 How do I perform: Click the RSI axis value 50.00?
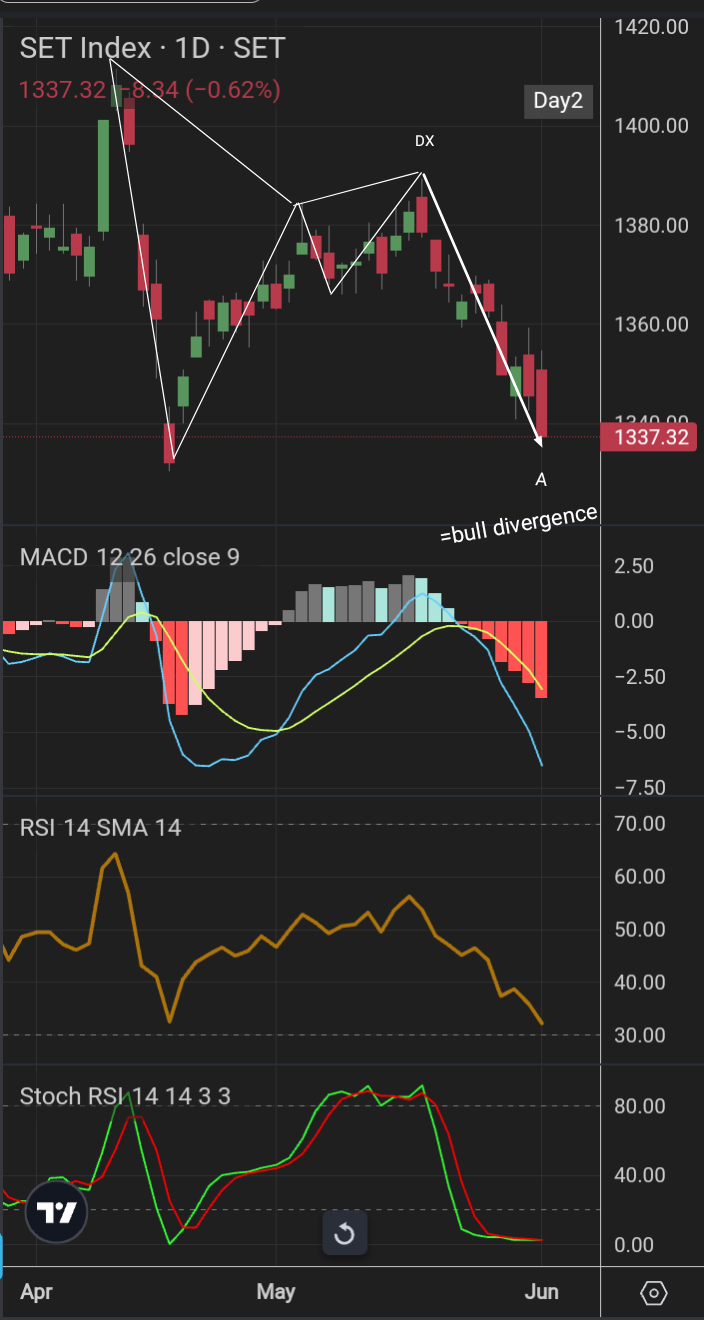click(639, 930)
